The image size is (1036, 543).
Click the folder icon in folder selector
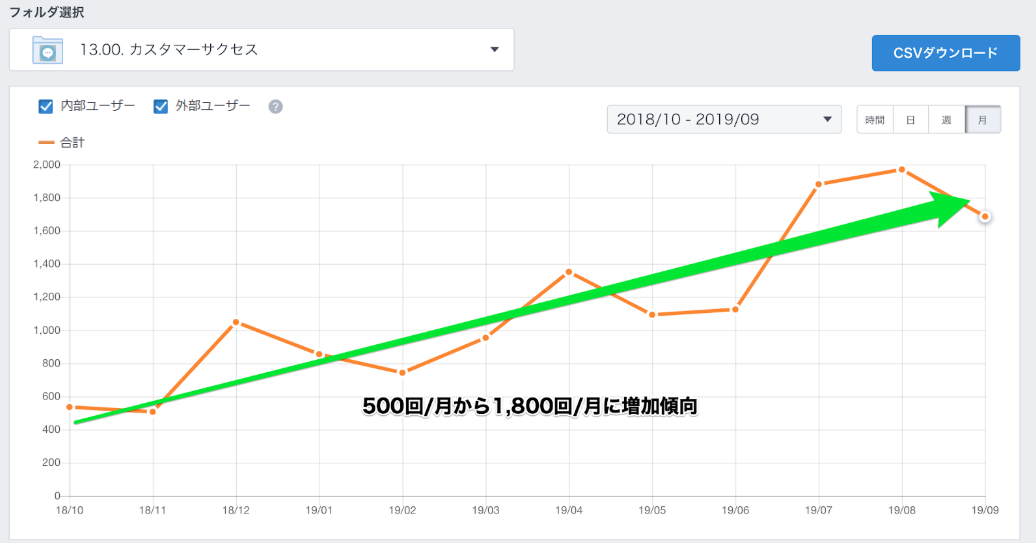tap(46, 50)
